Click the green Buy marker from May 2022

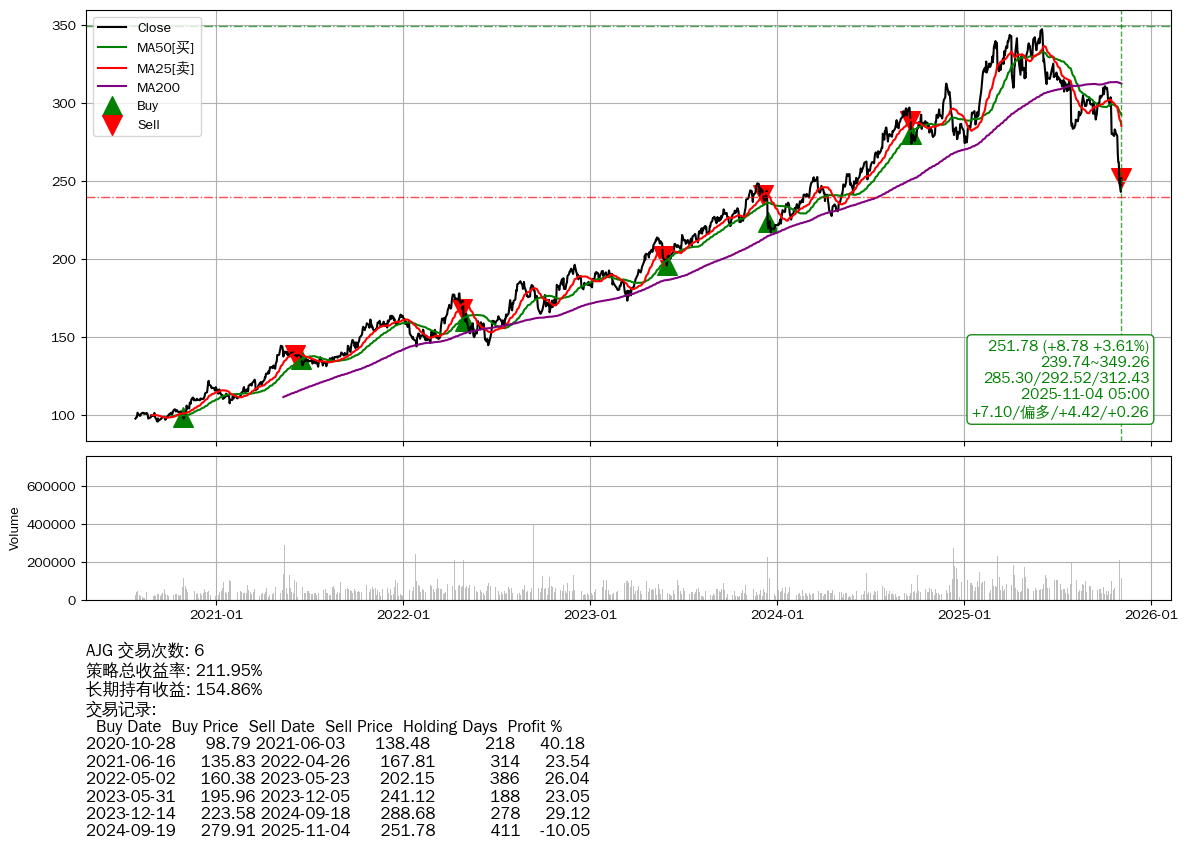pos(464,321)
